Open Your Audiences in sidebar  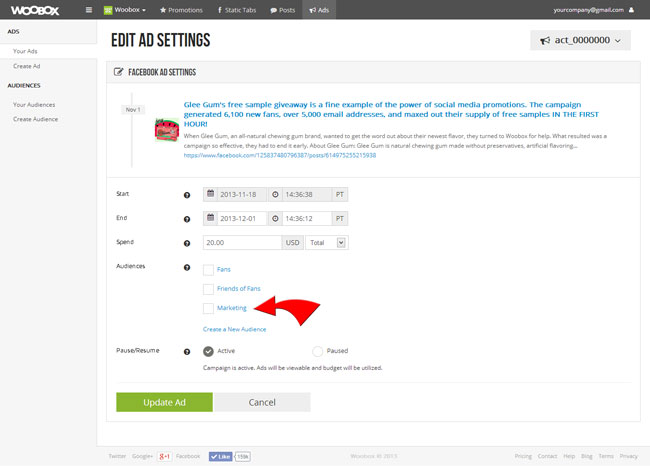point(34,104)
